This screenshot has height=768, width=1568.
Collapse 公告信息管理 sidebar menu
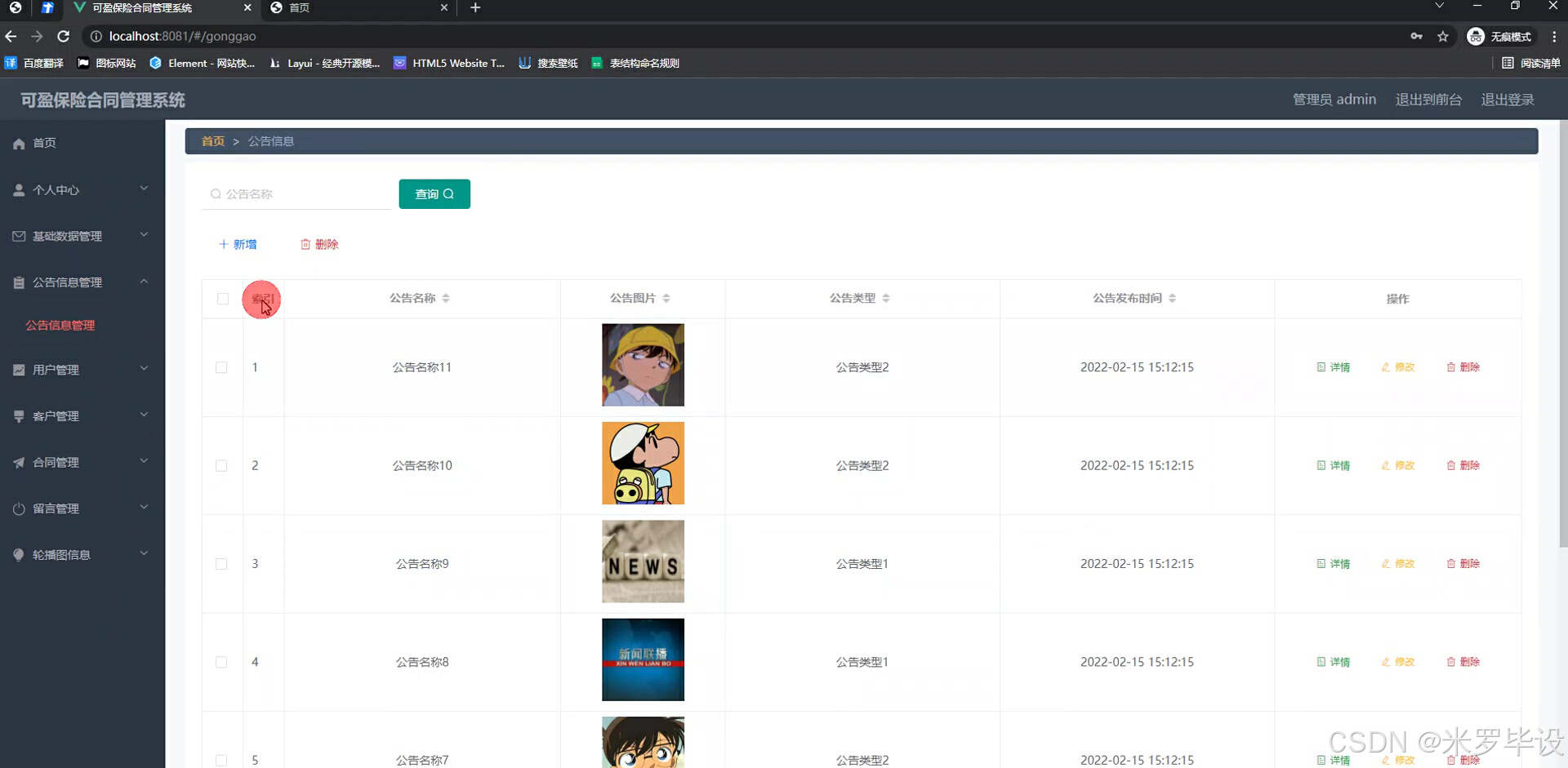click(x=82, y=282)
